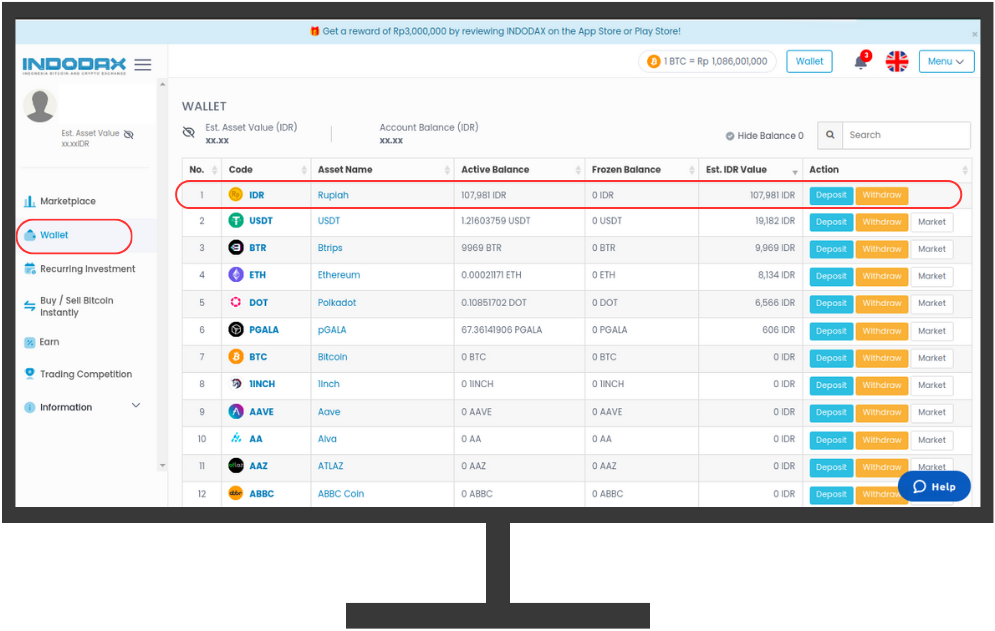Deposit ETH
This screenshot has width=995, height=631.
tap(831, 276)
